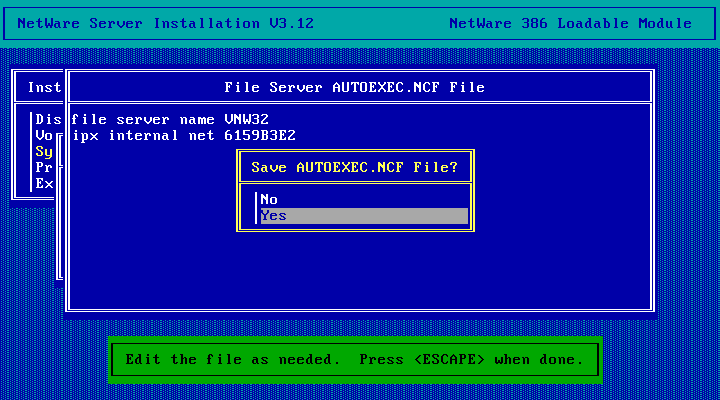
Task: Select the partially hidden "Vo" menu option
Action: 44,135
